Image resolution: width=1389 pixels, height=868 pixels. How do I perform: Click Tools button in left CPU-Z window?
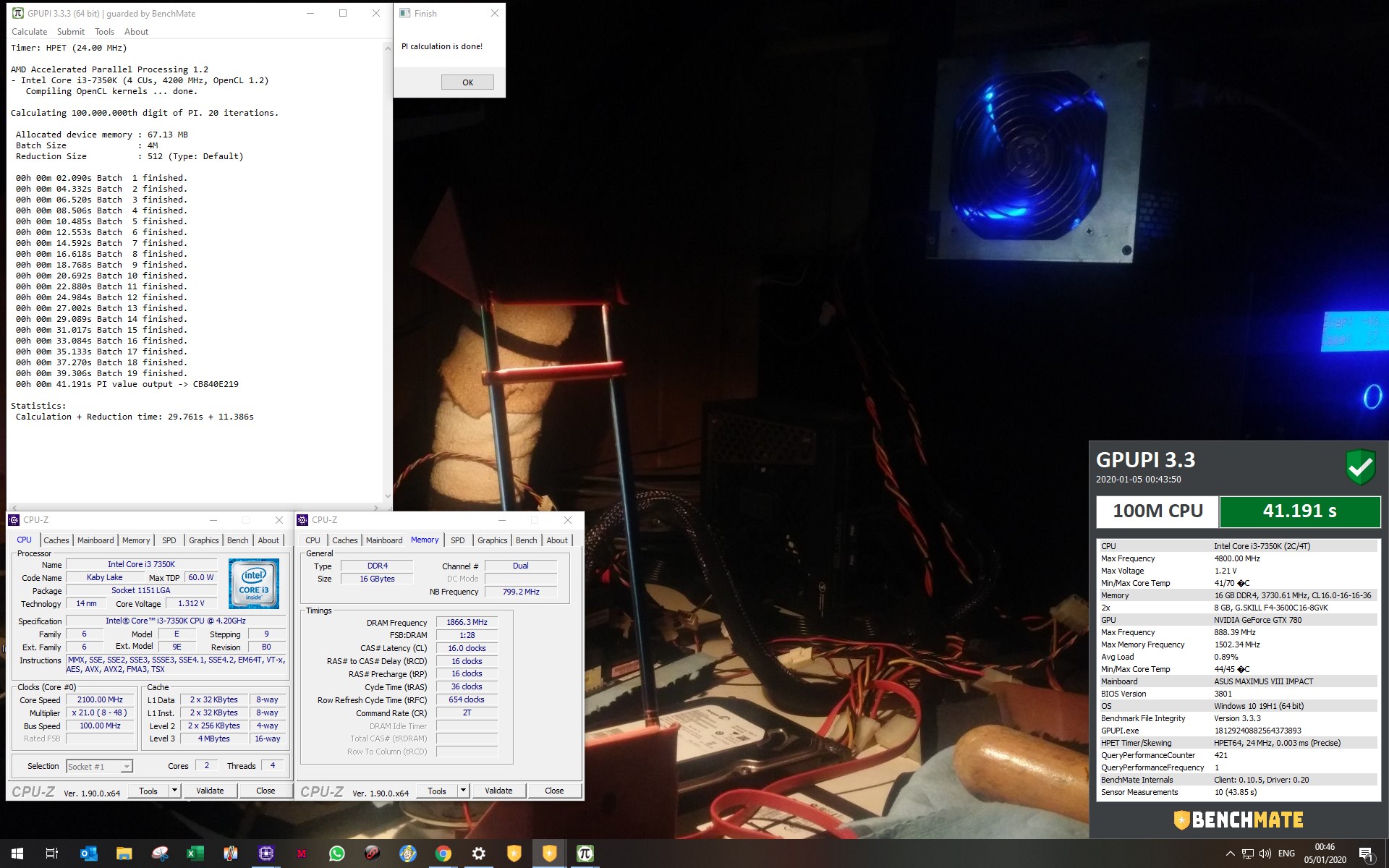[148, 791]
